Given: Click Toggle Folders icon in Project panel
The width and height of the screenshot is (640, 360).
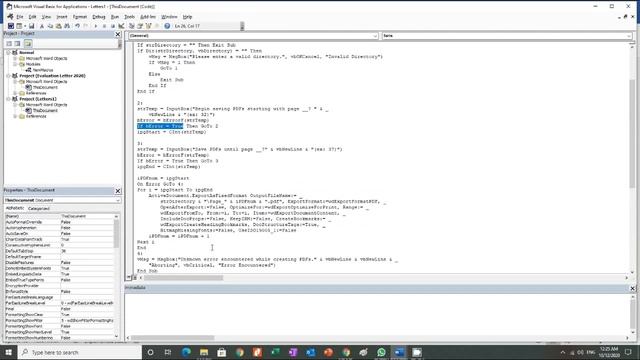Looking at the screenshot, I should 28,43.
